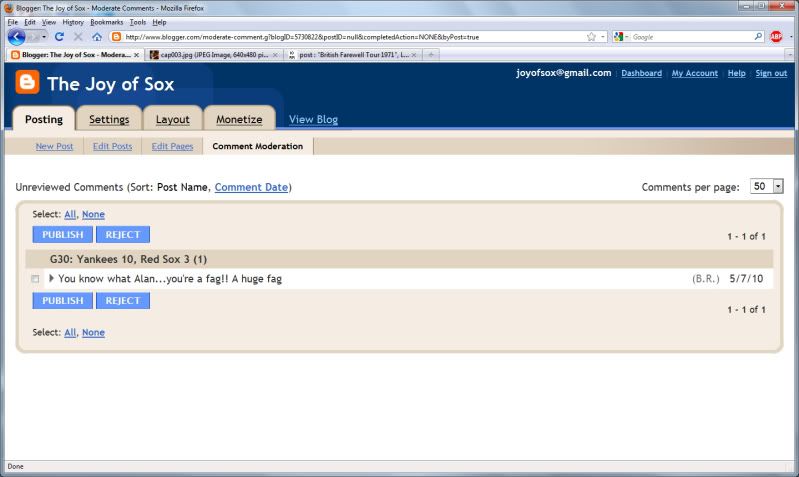
Task: Select the Settings tab
Action: click(x=109, y=119)
